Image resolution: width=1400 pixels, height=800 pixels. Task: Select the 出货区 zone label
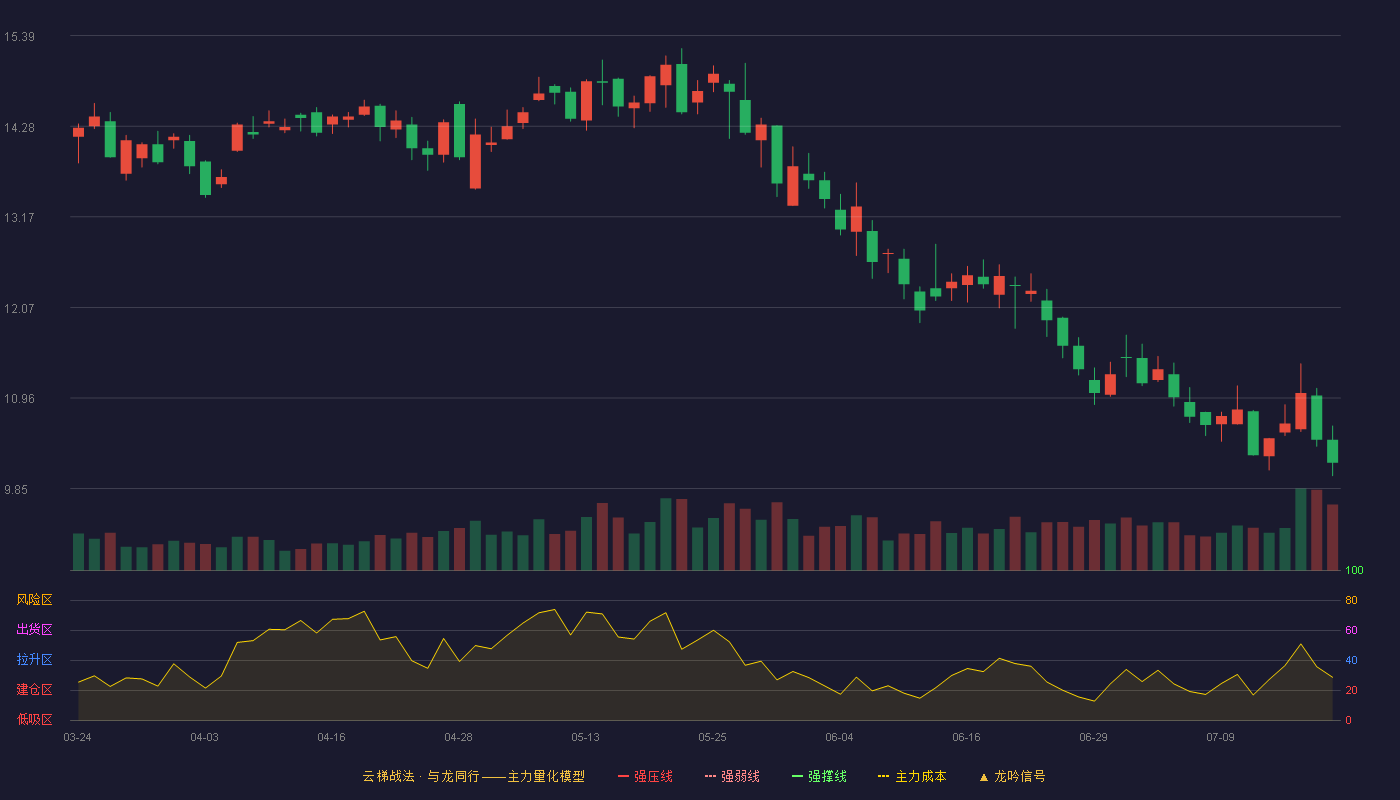[x=34, y=630]
